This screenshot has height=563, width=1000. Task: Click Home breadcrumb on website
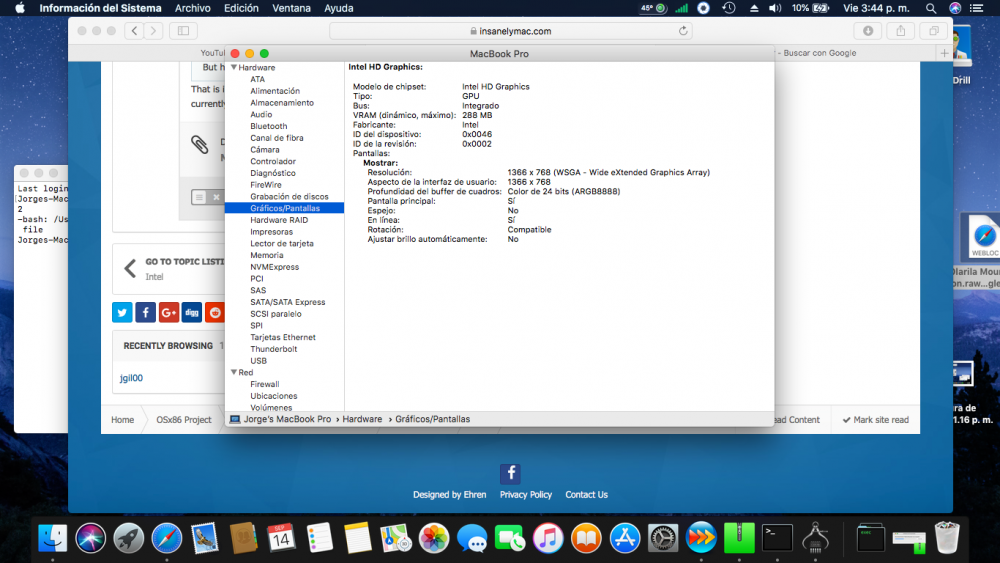pyautogui.click(x=122, y=420)
